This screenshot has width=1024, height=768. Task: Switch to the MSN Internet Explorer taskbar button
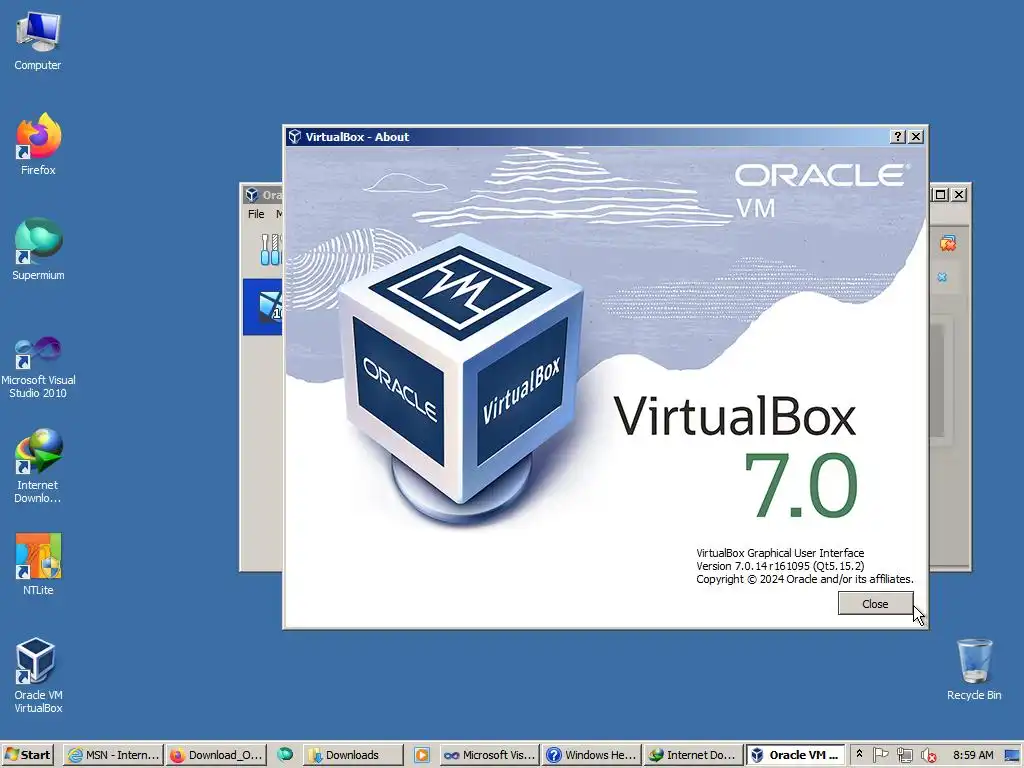(x=114, y=755)
